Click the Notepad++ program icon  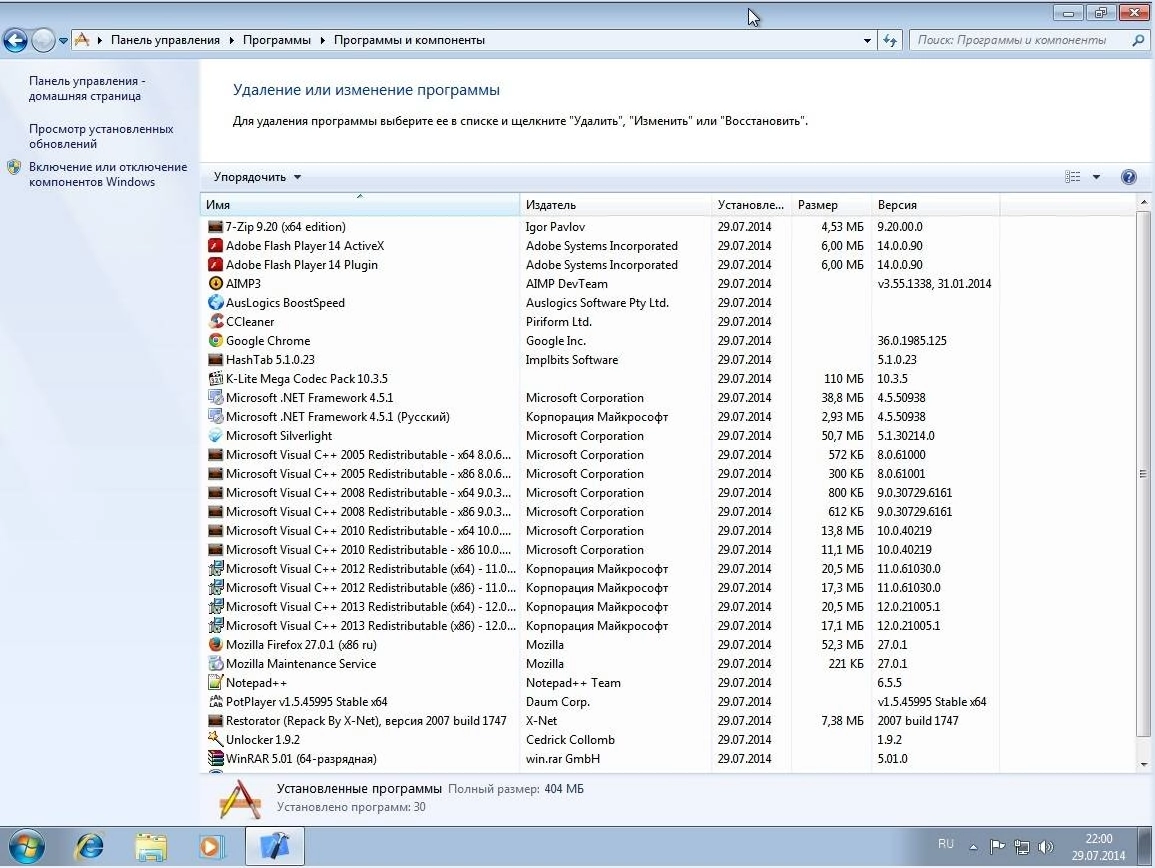point(215,683)
